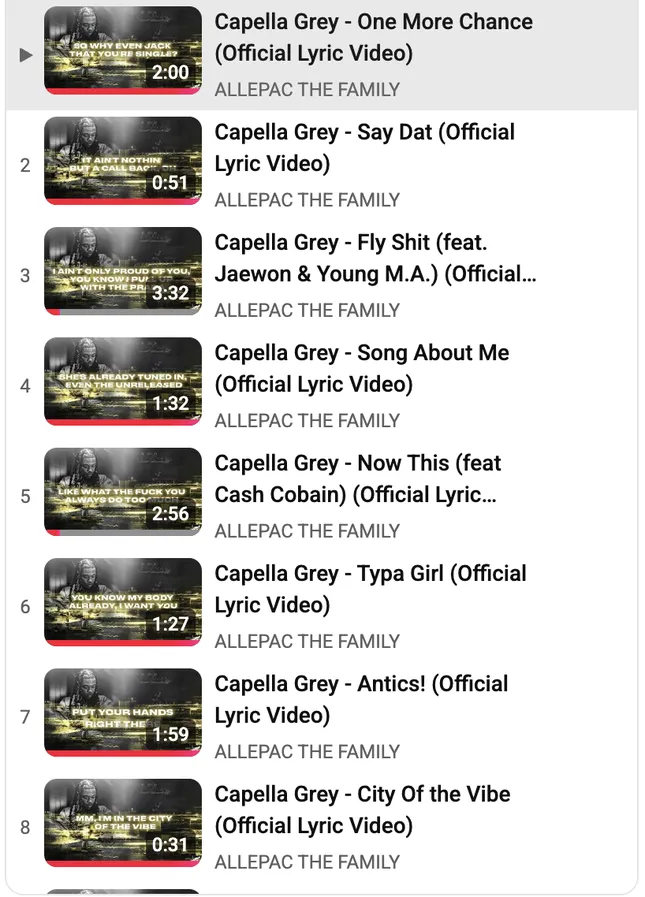This screenshot has height=897, width=645.
Task: Open the One More Chance video thumbnail
Action: [123, 50]
